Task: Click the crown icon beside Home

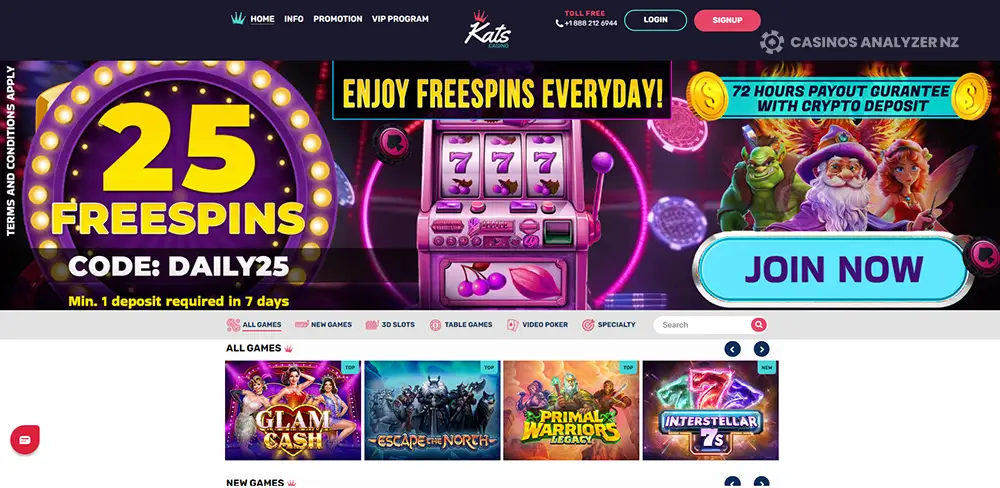Action: pos(238,18)
